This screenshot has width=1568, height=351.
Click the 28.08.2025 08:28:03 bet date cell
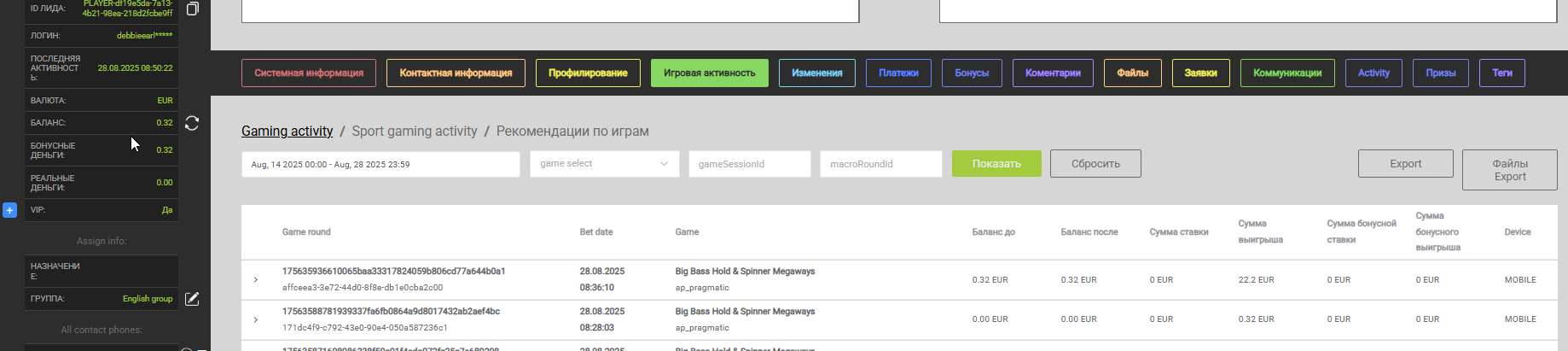tap(602, 319)
